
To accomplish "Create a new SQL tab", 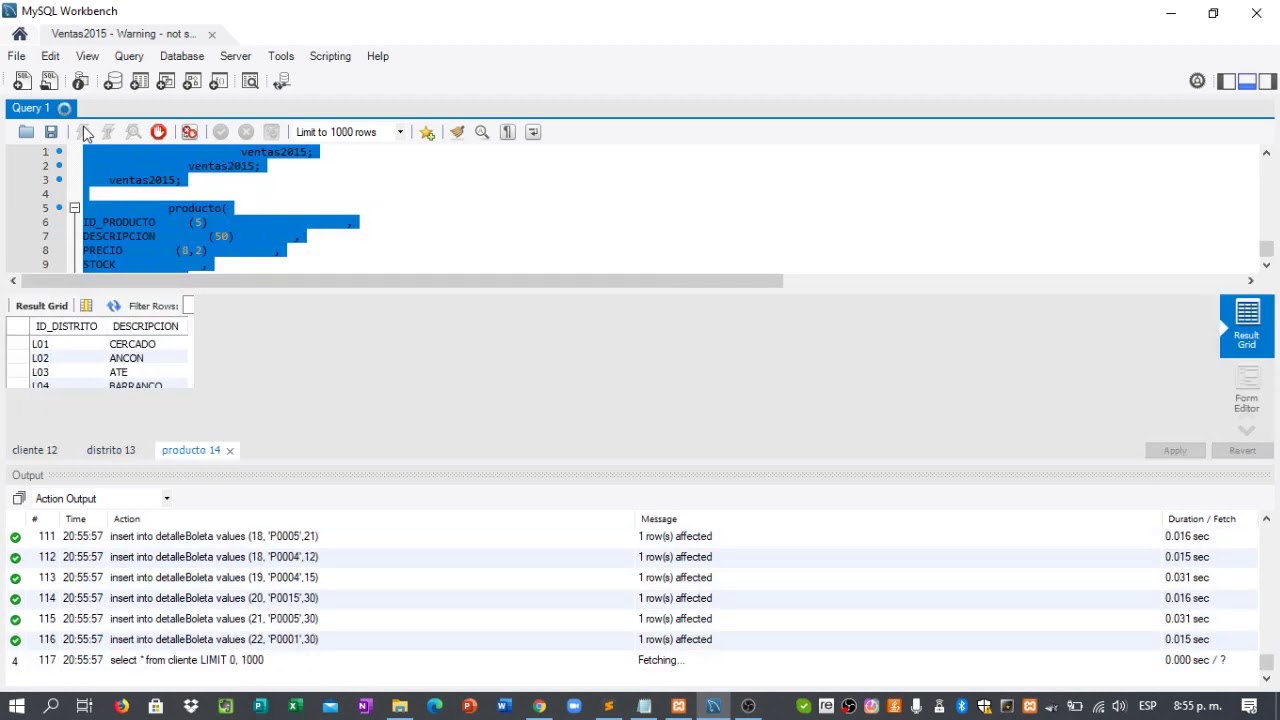I will 22,81.
